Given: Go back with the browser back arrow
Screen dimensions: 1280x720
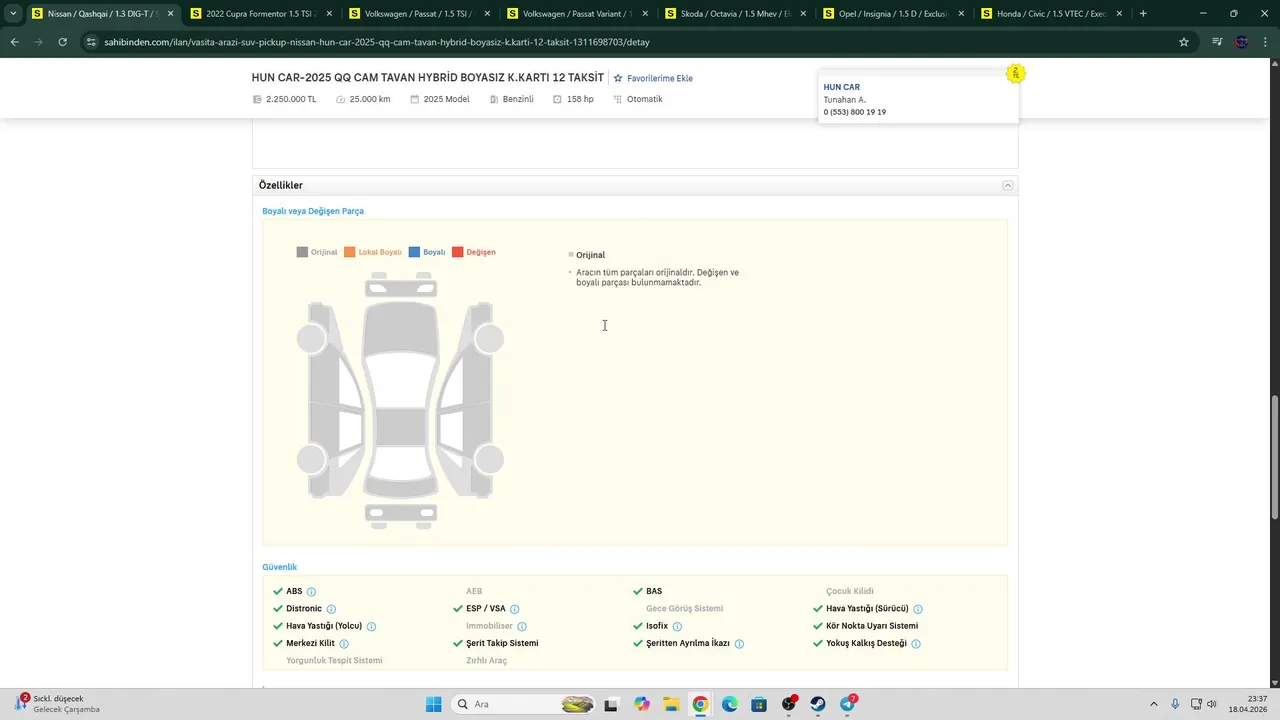Looking at the screenshot, I should [14, 42].
